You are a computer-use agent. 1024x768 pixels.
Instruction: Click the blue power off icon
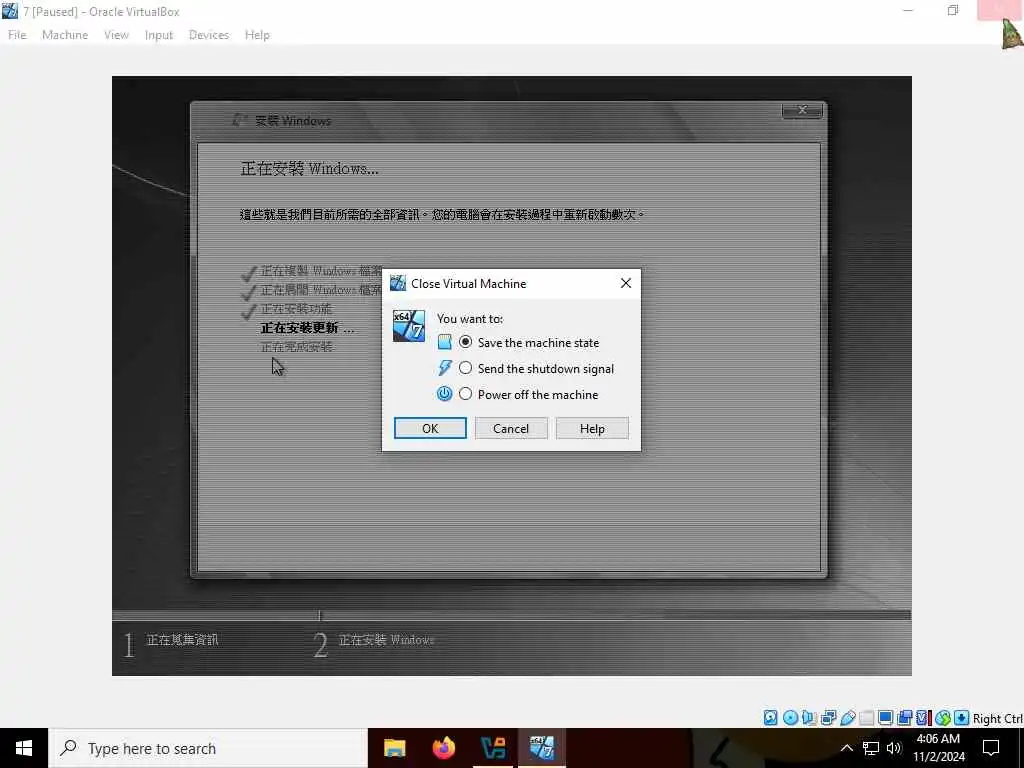444,394
